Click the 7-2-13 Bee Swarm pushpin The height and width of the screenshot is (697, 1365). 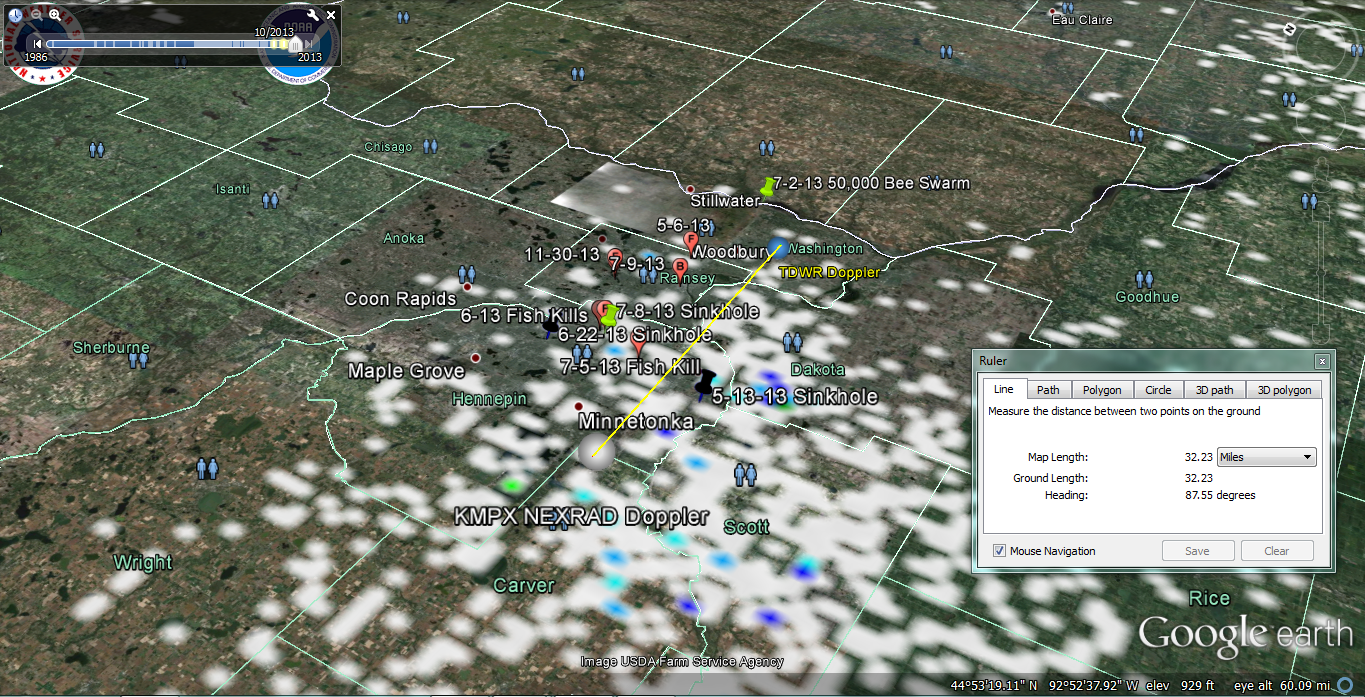tap(767, 186)
